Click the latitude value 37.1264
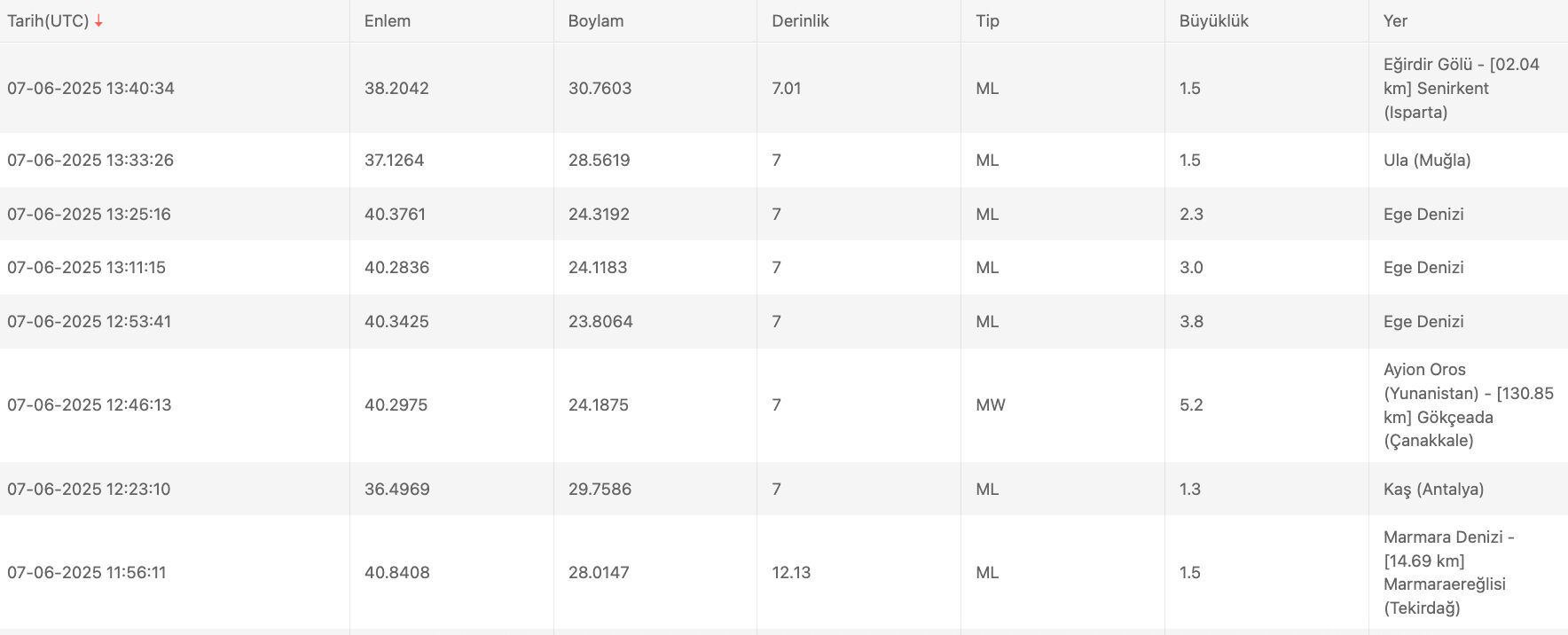Screen dimensions: 1568x635 [394, 161]
